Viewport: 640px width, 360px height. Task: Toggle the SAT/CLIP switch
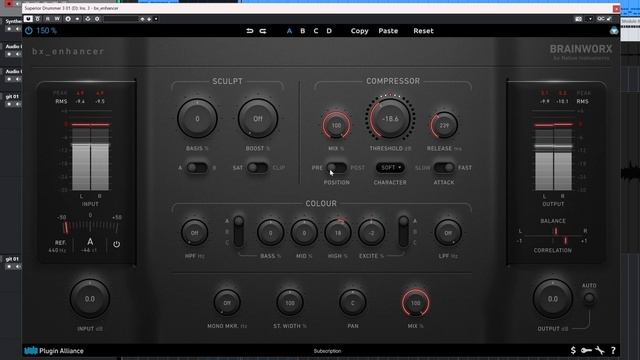[x=258, y=168]
